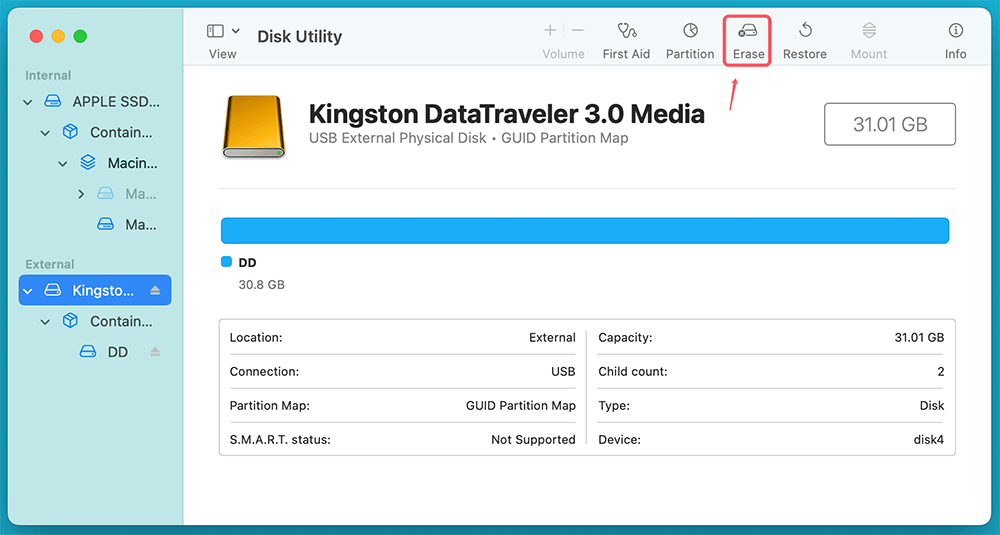Click the yellow minimize window button
1000x535 pixels.
pos(58,36)
